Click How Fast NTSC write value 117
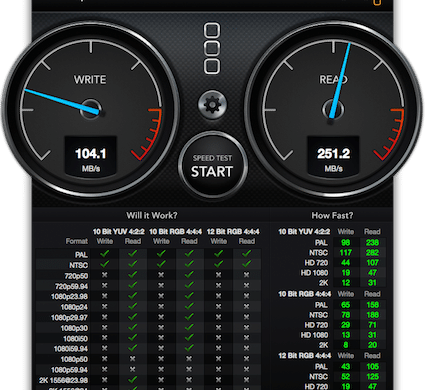Screen dimensions: 425x390 click(x=346, y=253)
